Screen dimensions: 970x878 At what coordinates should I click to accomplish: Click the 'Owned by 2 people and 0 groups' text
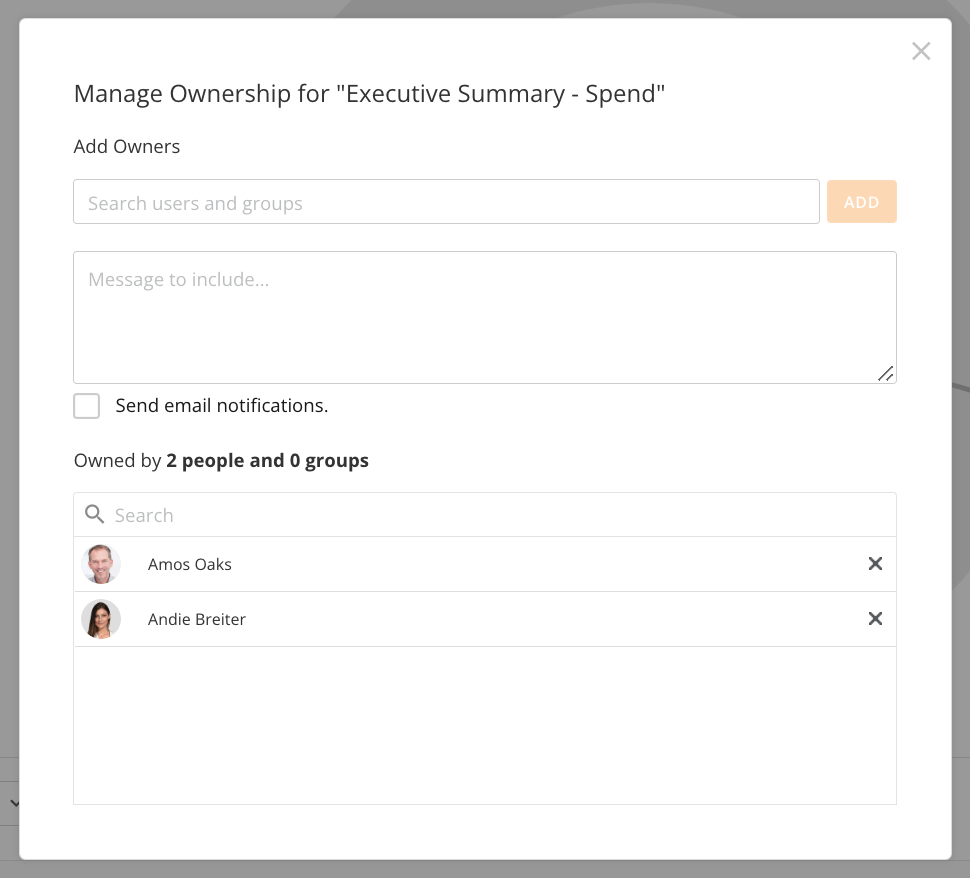coord(221,461)
